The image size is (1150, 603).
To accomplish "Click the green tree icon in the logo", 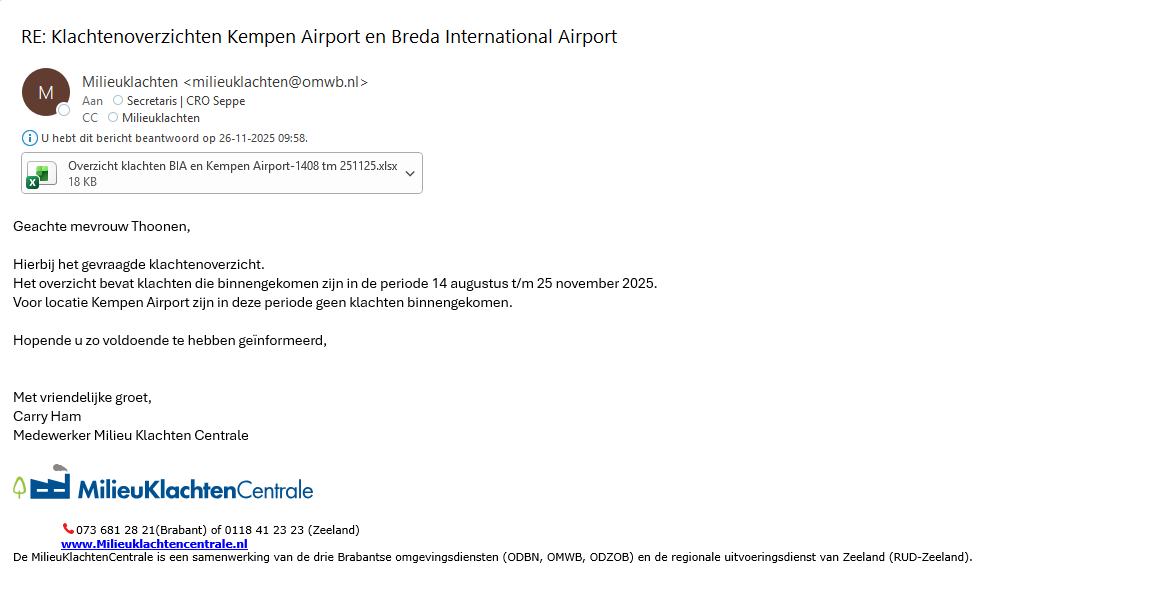I will pos(20,487).
